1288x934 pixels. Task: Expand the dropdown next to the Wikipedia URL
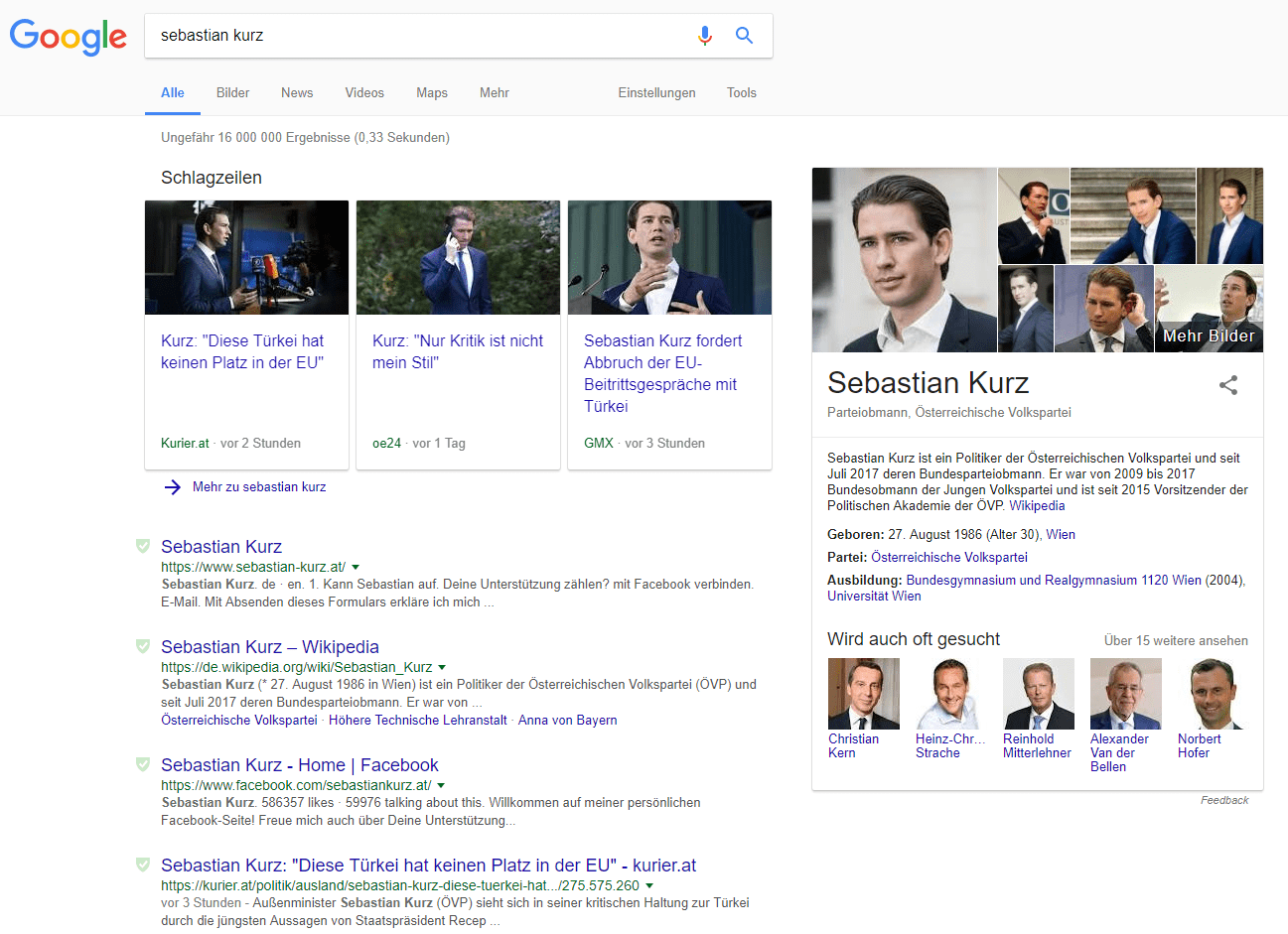click(442, 667)
